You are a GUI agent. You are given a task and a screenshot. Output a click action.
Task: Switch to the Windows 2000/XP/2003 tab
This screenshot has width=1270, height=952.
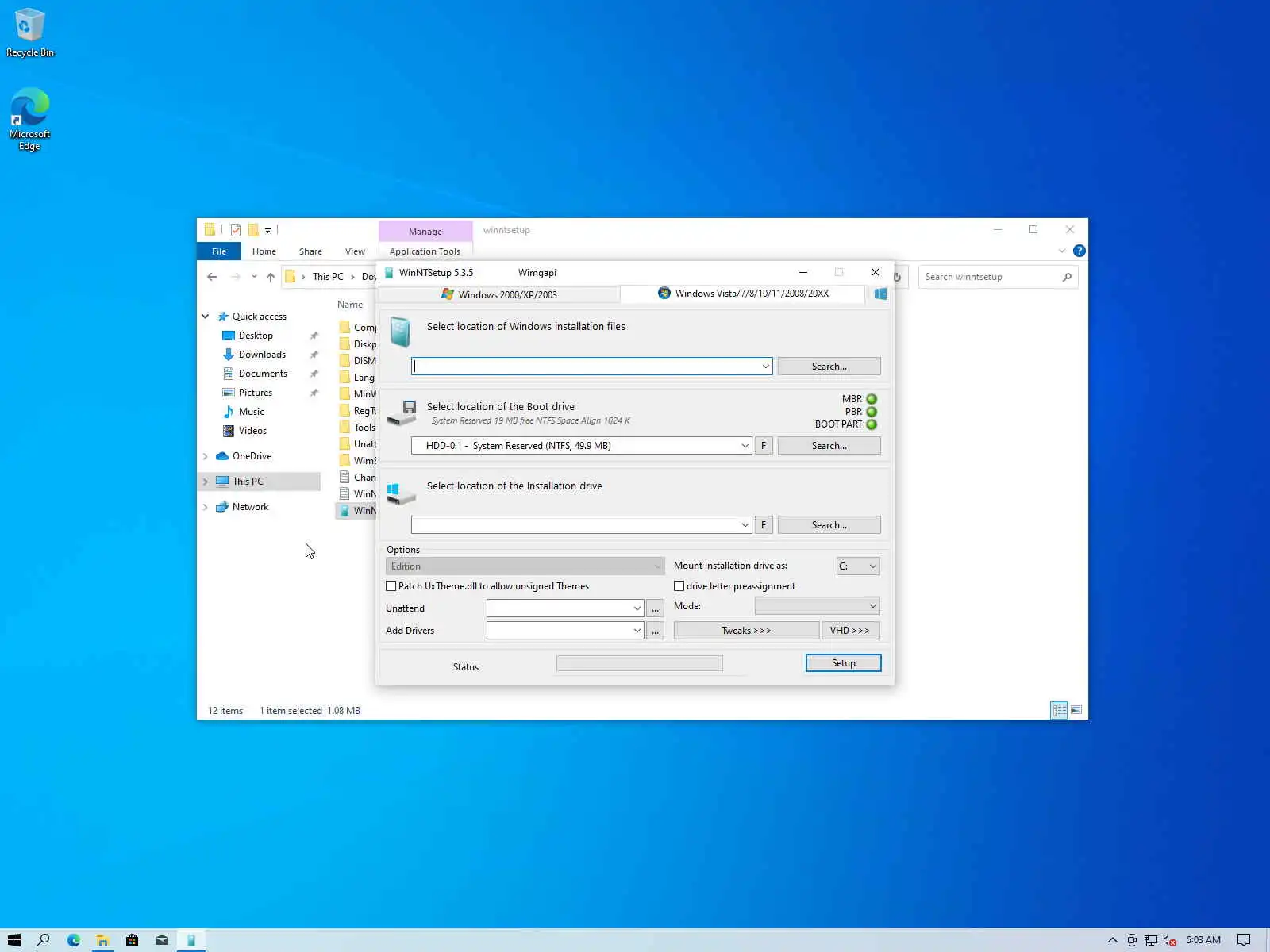click(499, 294)
